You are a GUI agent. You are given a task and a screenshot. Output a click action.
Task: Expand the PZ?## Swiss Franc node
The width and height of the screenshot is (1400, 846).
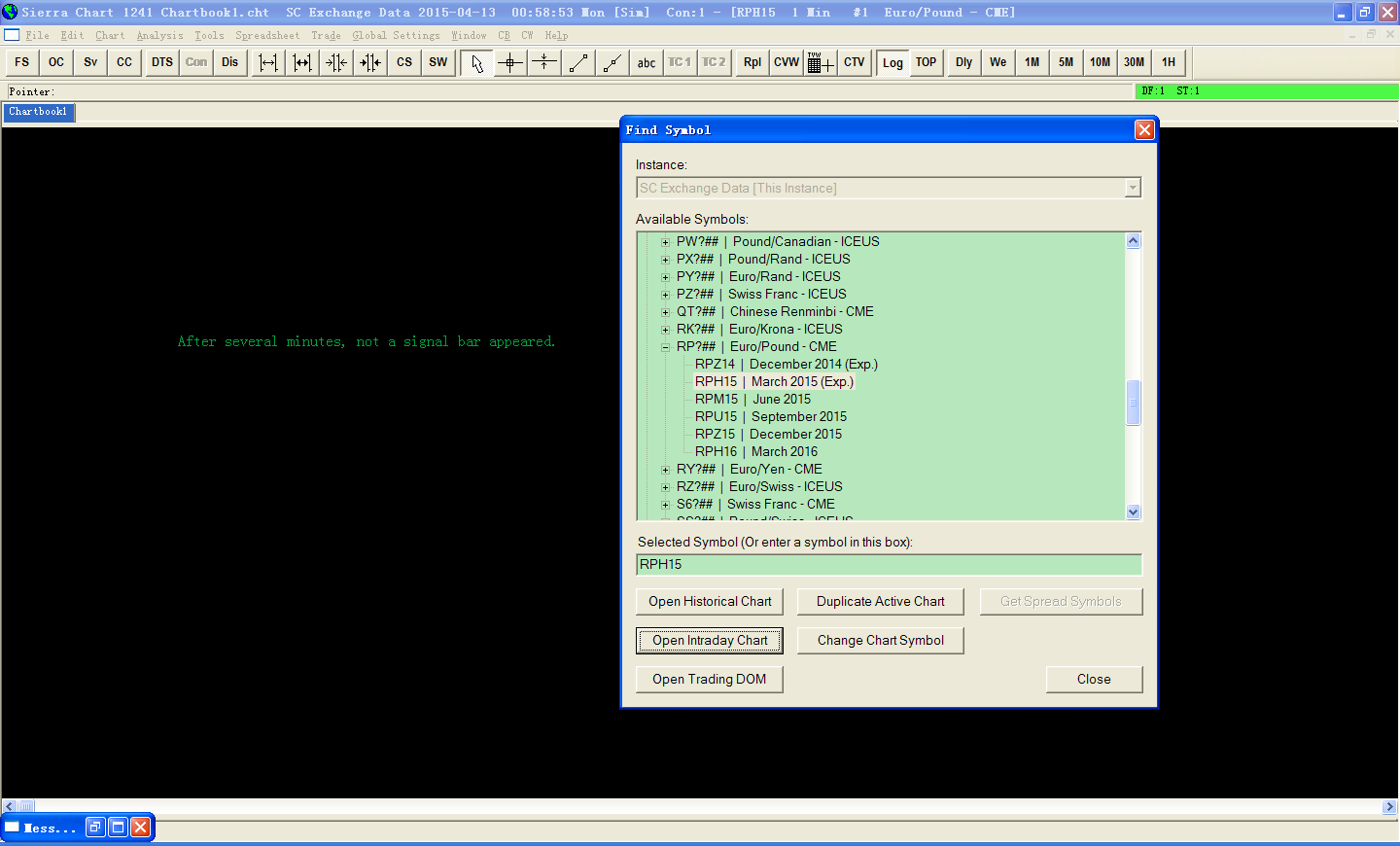pos(665,295)
